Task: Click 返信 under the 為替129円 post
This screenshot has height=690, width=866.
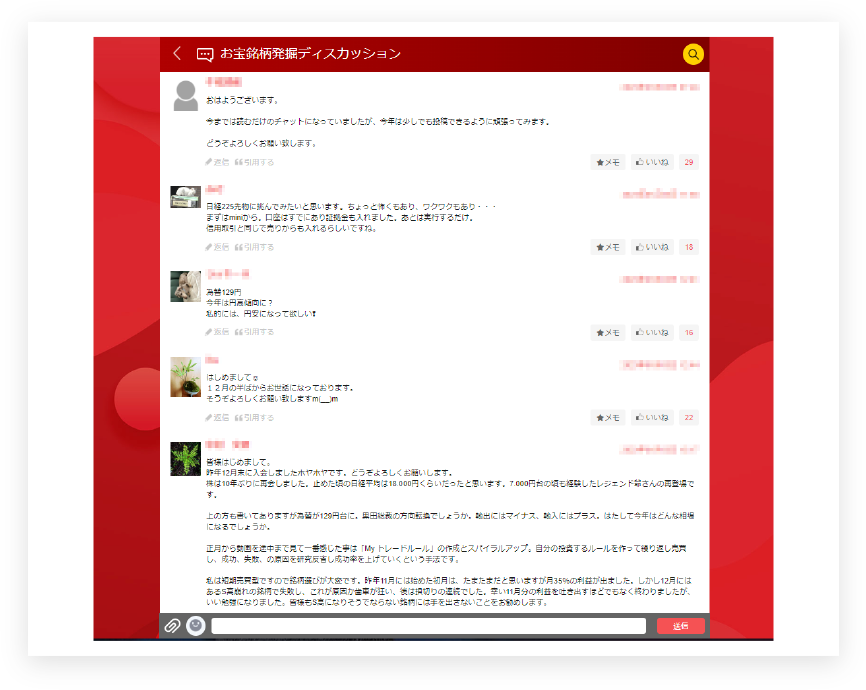Action: point(217,332)
